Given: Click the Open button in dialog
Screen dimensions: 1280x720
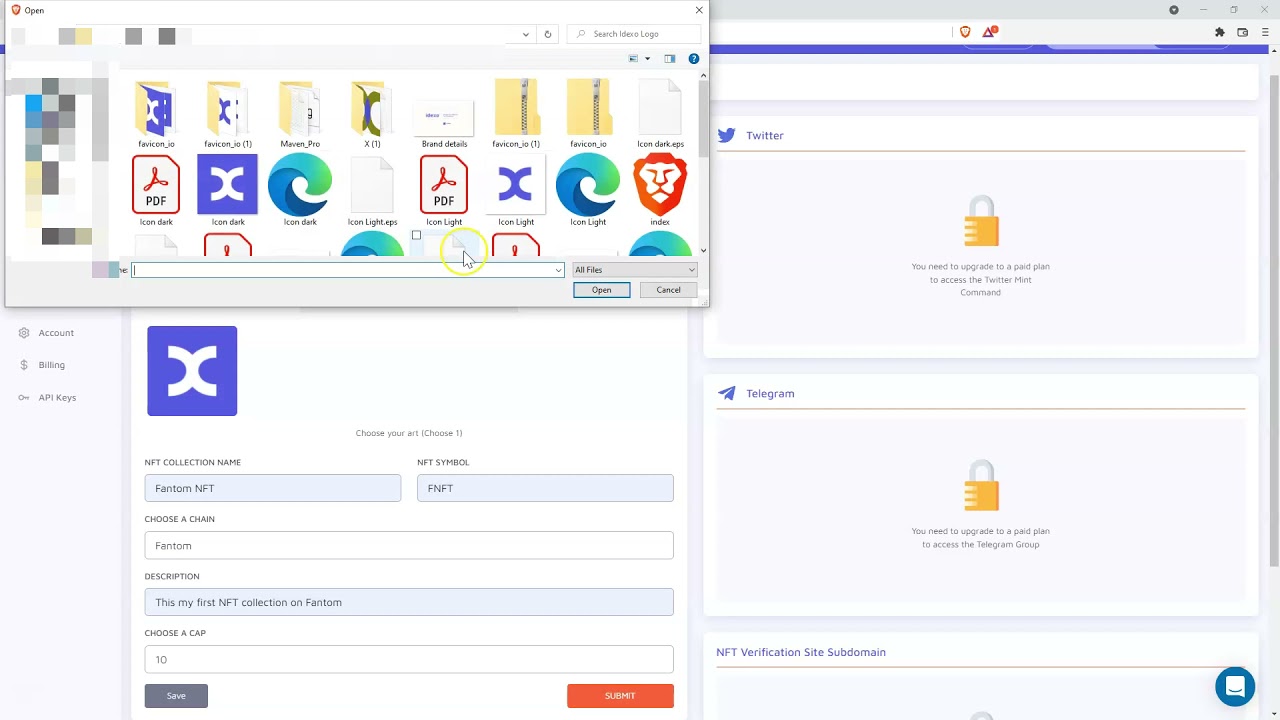Looking at the screenshot, I should (601, 290).
